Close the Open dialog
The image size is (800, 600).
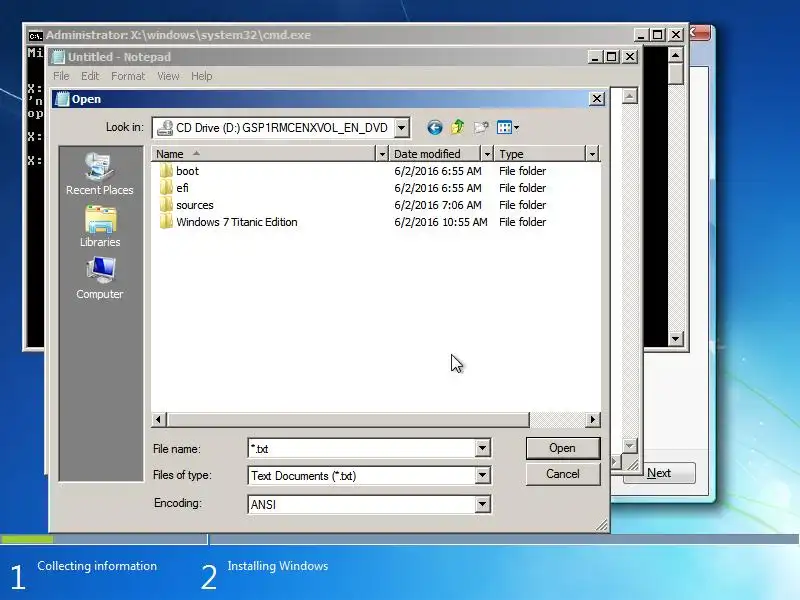tap(597, 98)
